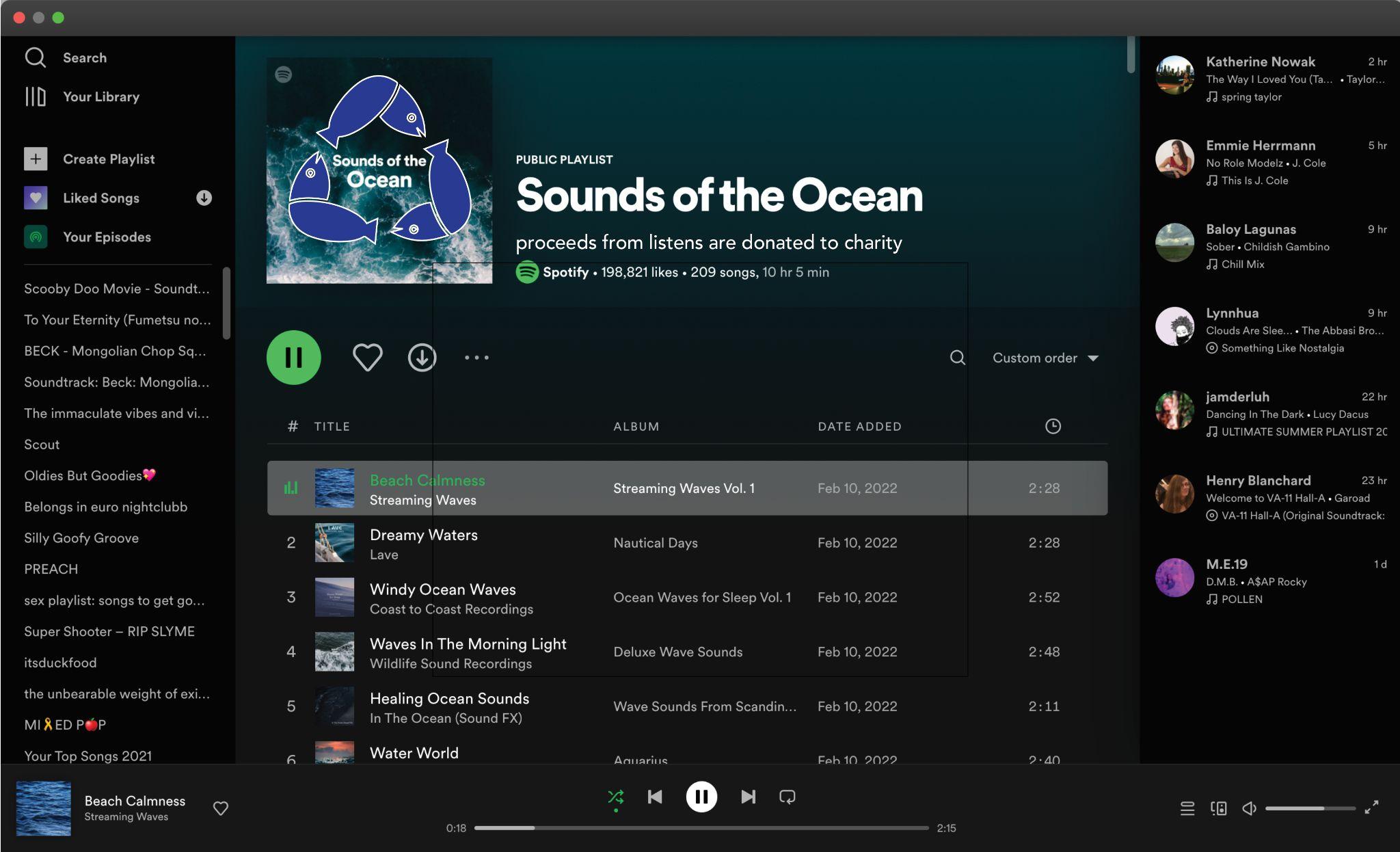Open Liked Songs in sidebar
The image size is (1400, 852).
click(x=100, y=198)
